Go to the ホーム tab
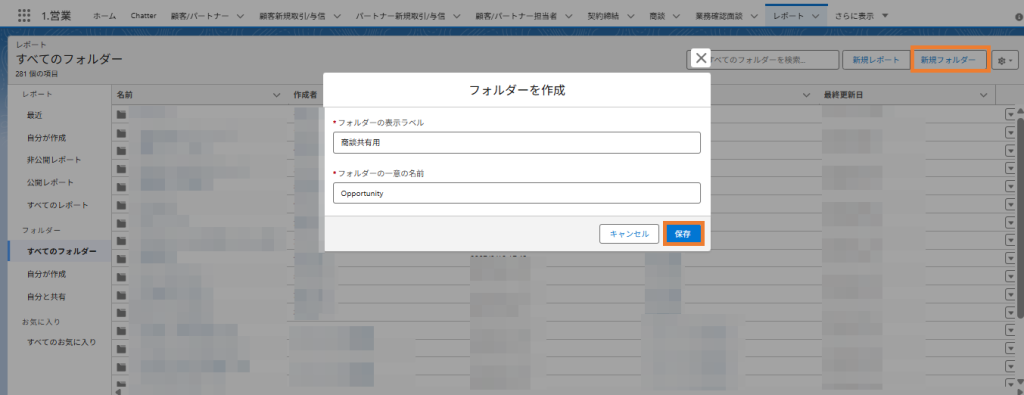Image resolution: width=1024 pixels, height=395 pixels. (x=104, y=16)
